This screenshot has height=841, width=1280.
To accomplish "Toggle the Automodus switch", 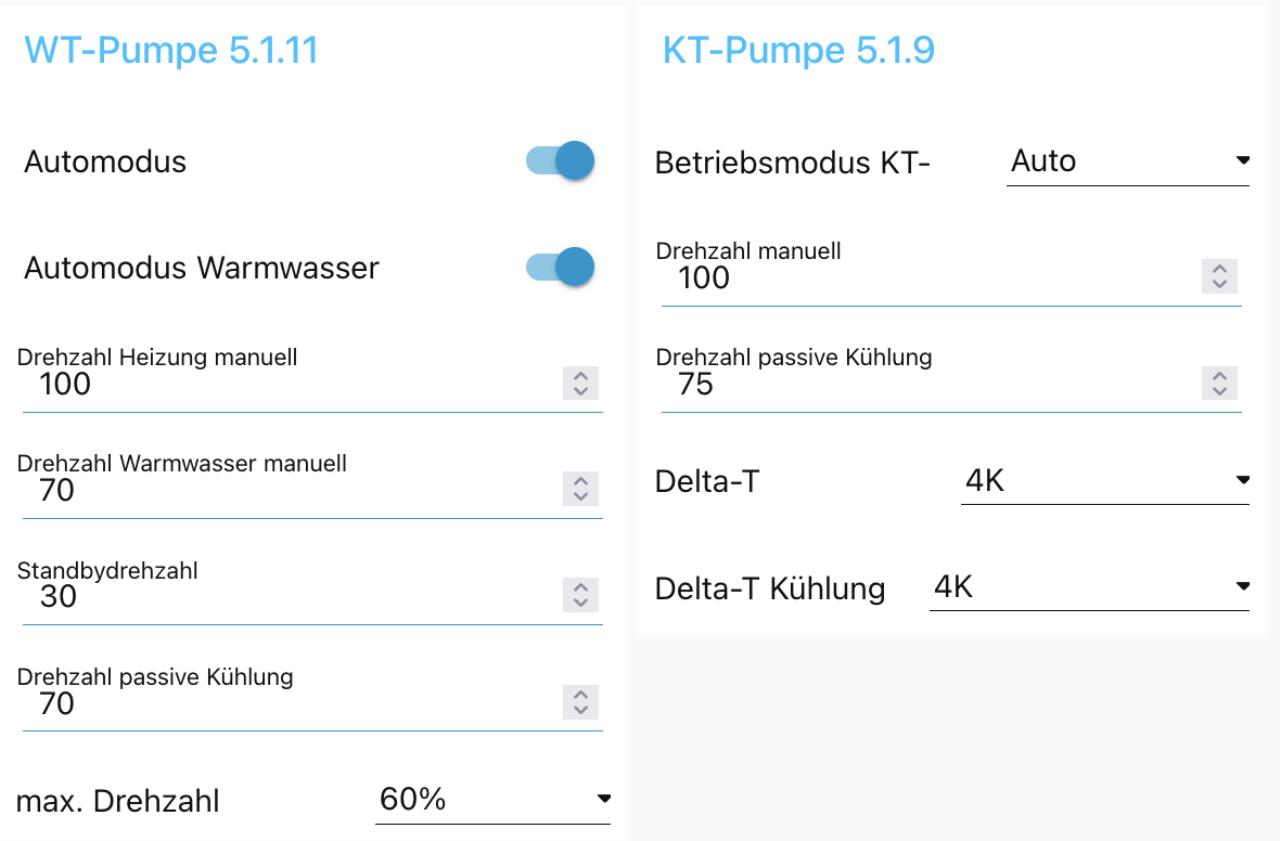I will [560, 161].
